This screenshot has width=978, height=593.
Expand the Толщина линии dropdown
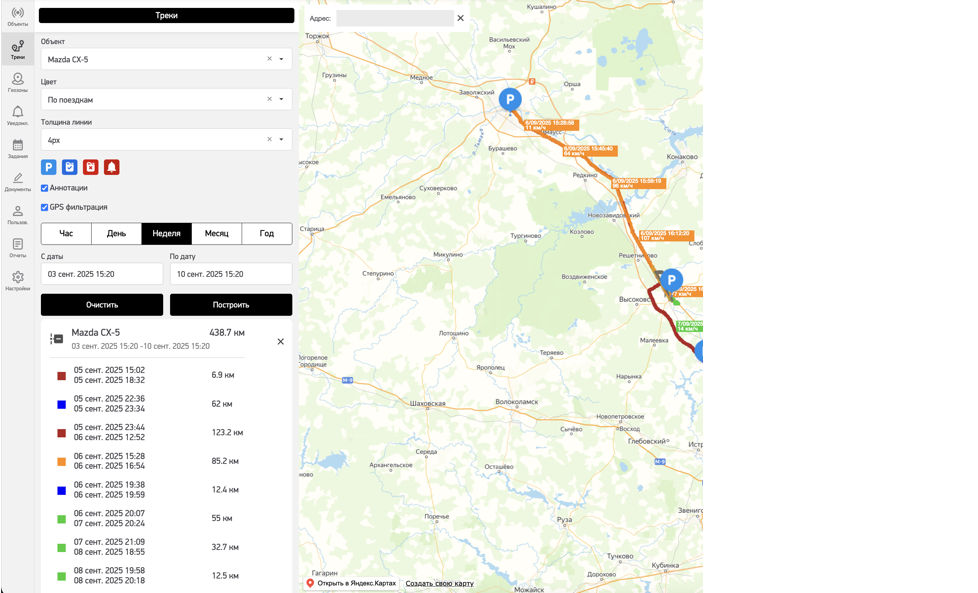pos(167,140)
